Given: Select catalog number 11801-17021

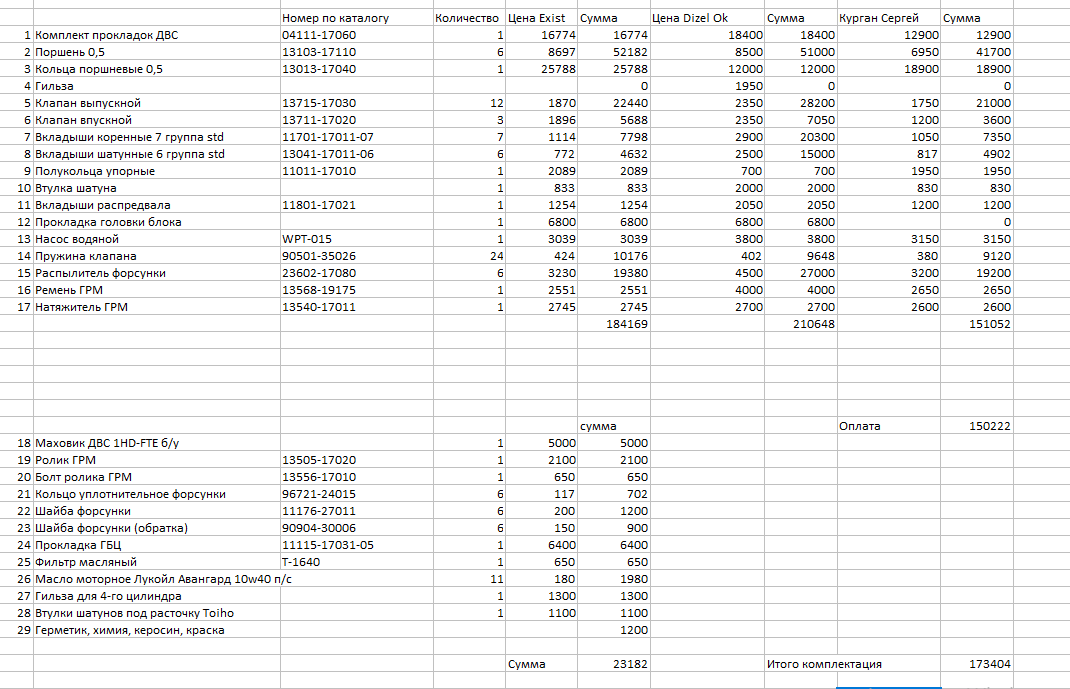Looking at the screenshot, I should click(357, 205).
